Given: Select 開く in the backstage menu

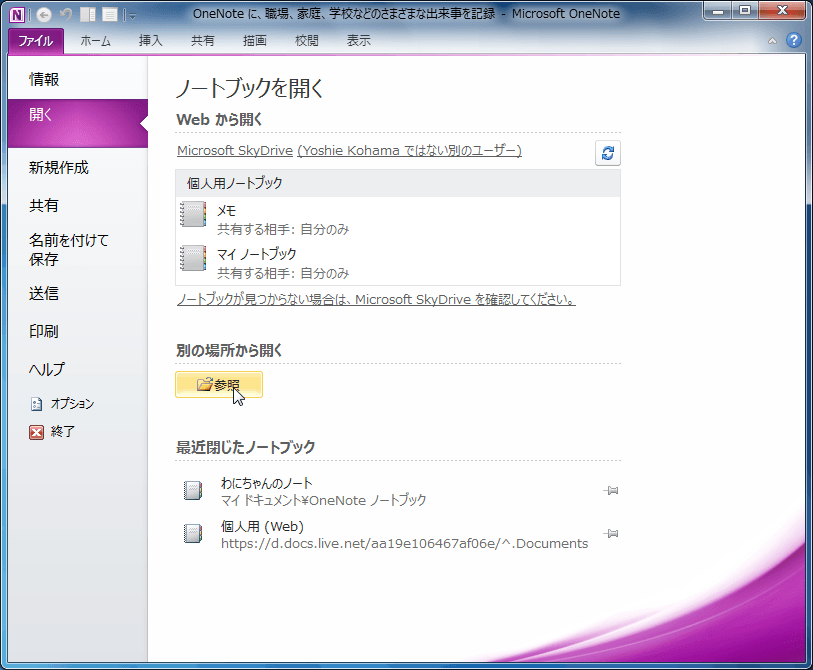Looking at the screenshot, I should click(78, 123).
